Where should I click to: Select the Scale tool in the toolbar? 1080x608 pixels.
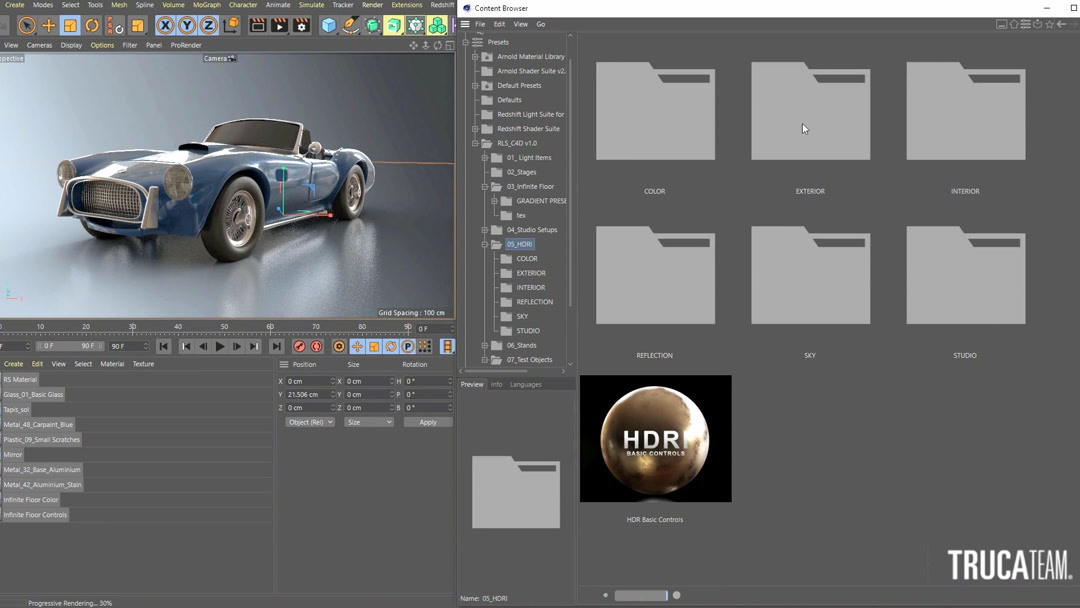(70, 26)
